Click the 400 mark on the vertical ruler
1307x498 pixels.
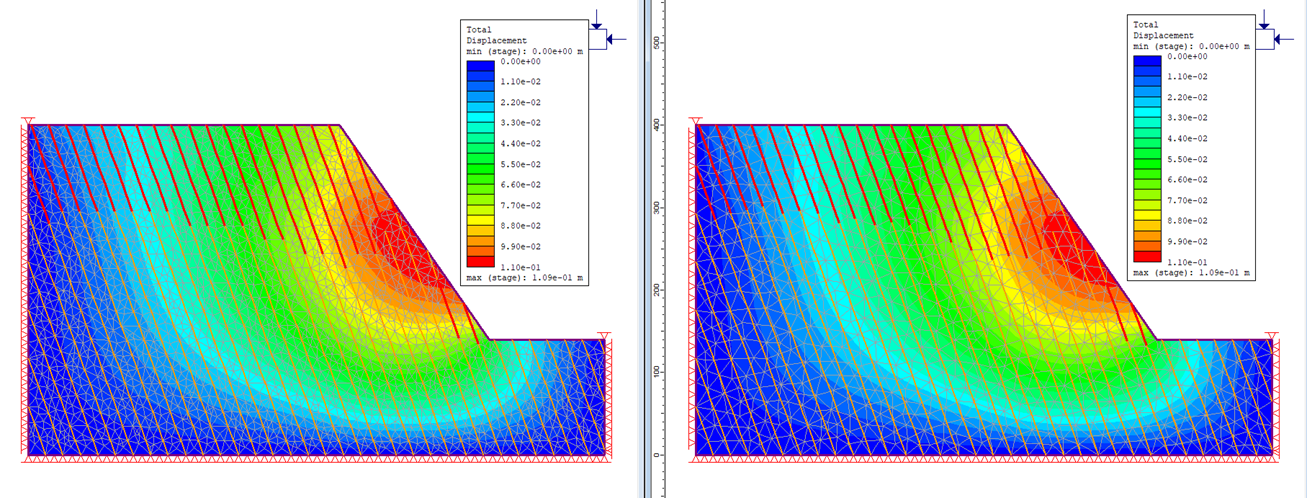tap(657, 125)
